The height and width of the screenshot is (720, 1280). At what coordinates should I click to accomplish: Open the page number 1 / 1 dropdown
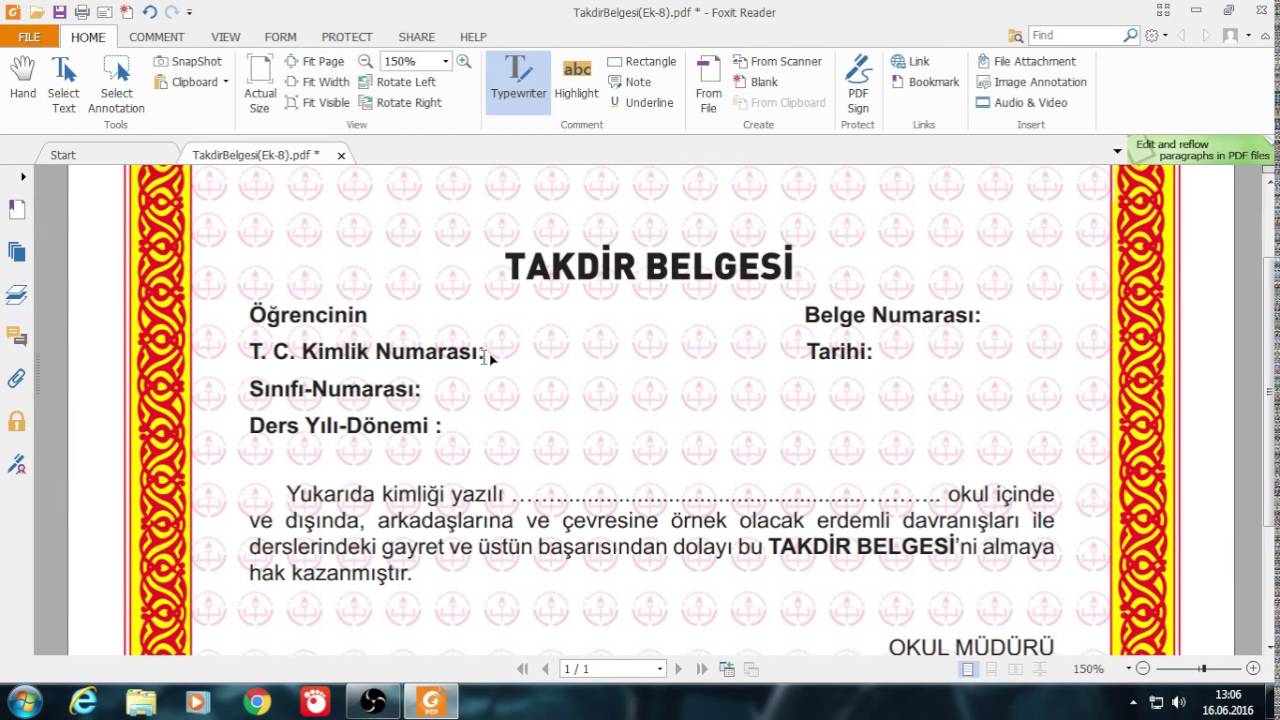659,669
